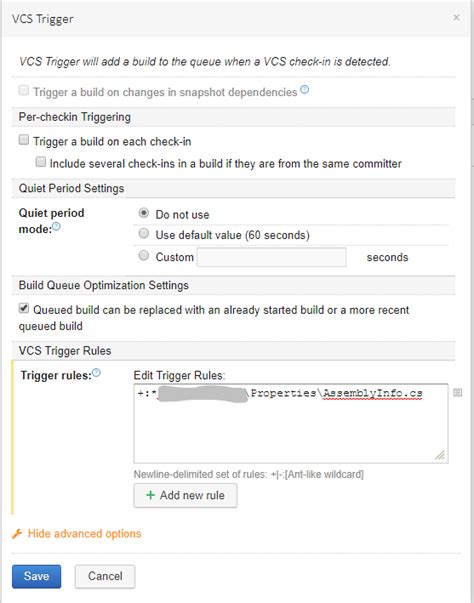Click the VCS tree picker icon beside rules box
The width and height of the screenshot is (474, 603).
tap(457, 393)
